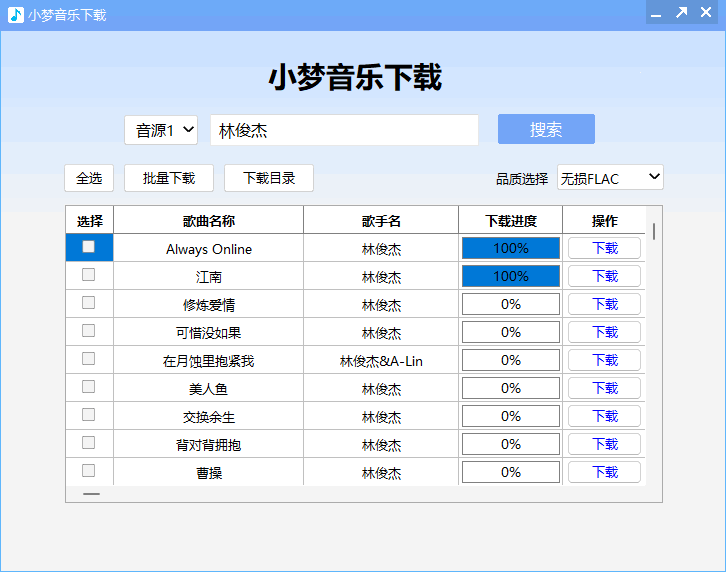Minimize the 小梦音乐下载 window
This screenshot has height=572, width=726.
tap(656, 14)
